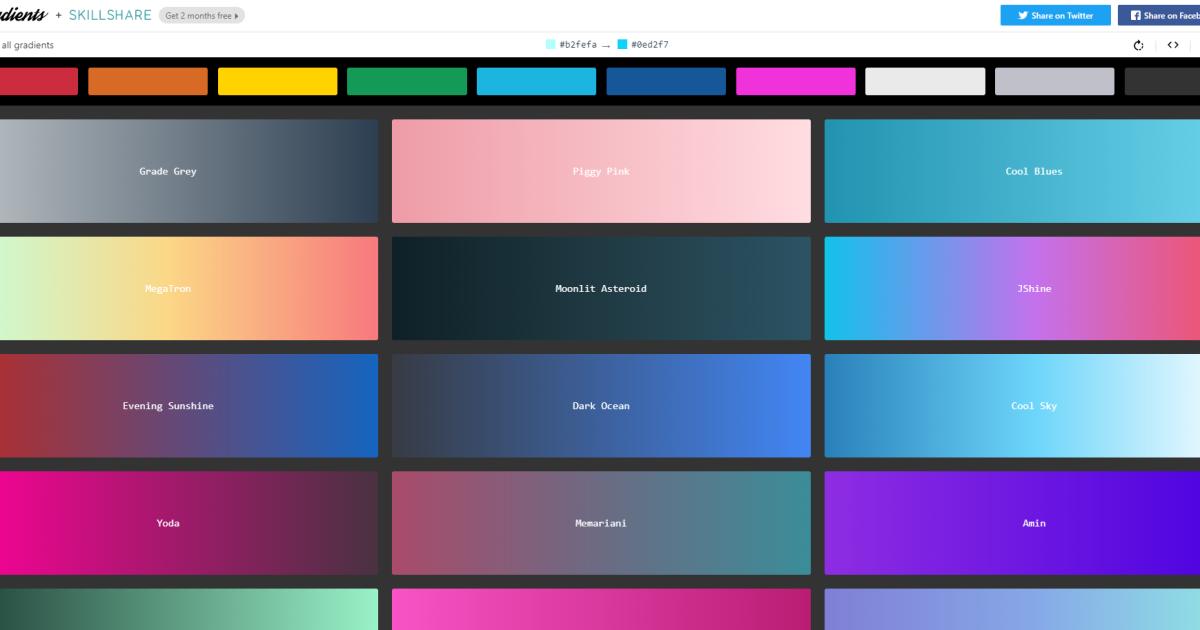The height and width of the screenshot is (630, 1200).
Task: Select the magenta category filter swatch
Action: 796,81
